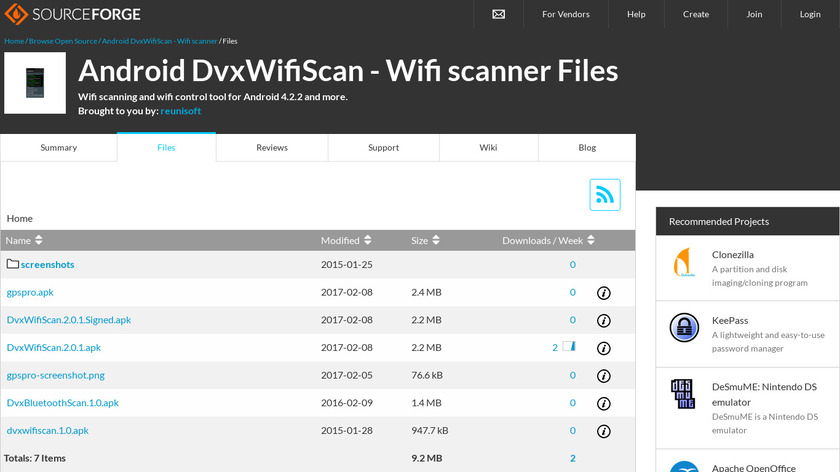Image resolution: width=840 pixels, height=472 pixels.
Task: Sort files by Name column arrows
Action: pyautogui.click(x=39, y=241)
